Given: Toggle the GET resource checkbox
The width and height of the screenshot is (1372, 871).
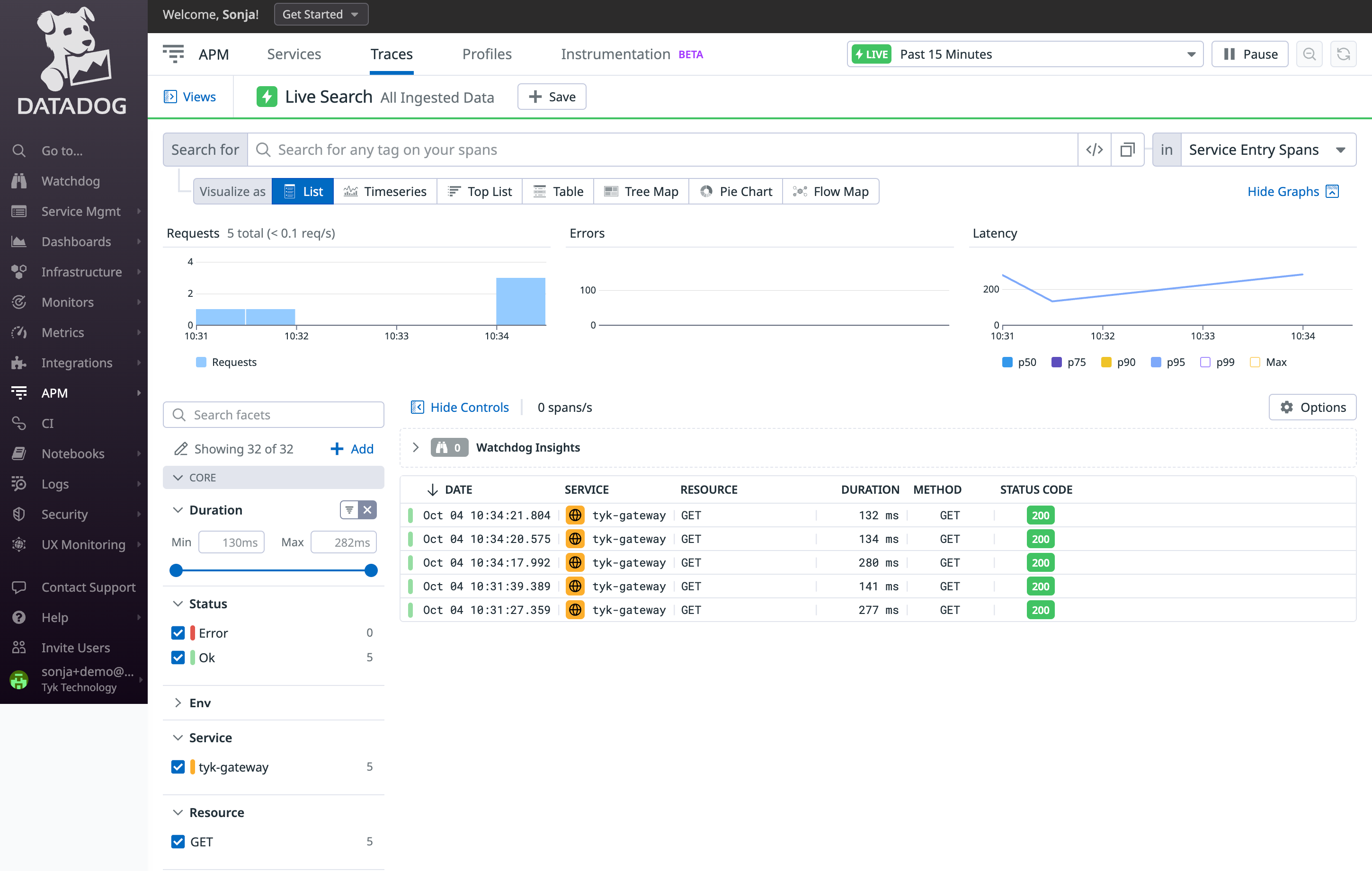Looking at the screenshot, I should click(x=178, y=841).
